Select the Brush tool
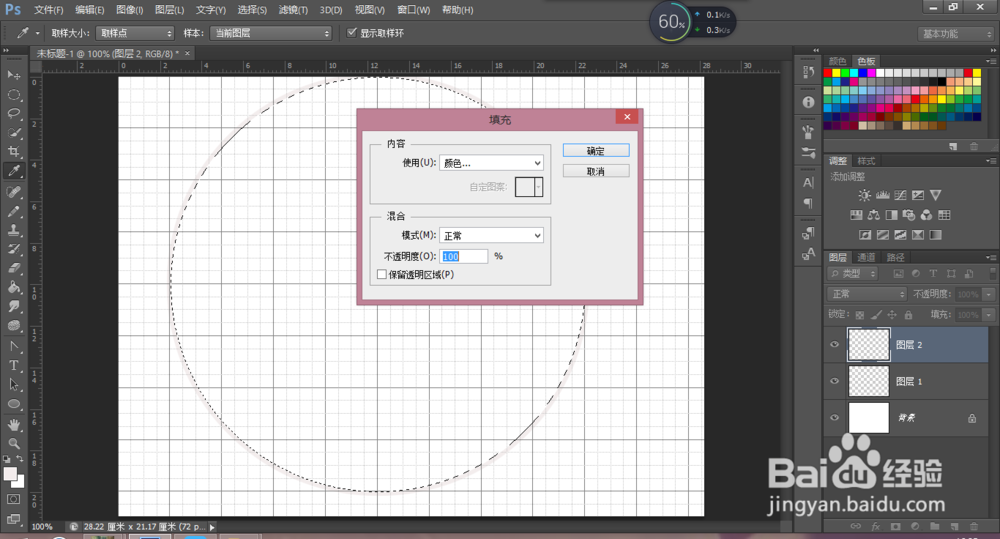This screenshot has height=539, width=1000. point(13,211)
